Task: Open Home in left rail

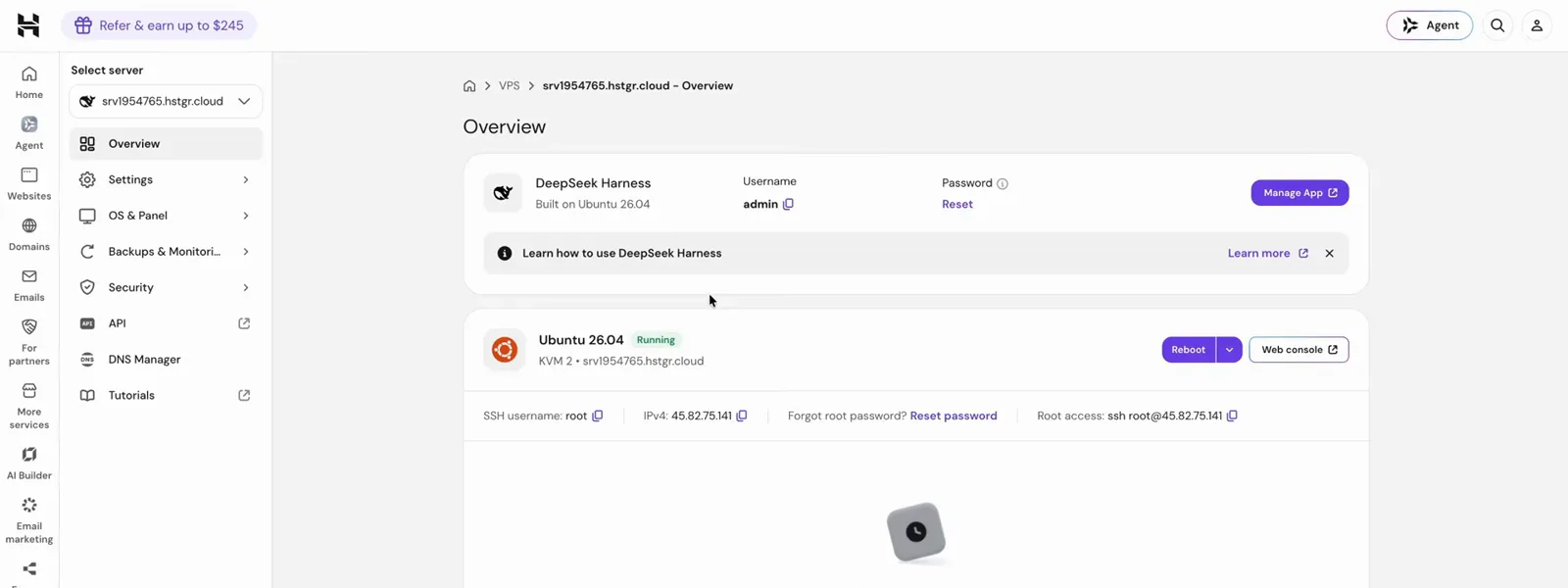Action: [x=29, y=82]
